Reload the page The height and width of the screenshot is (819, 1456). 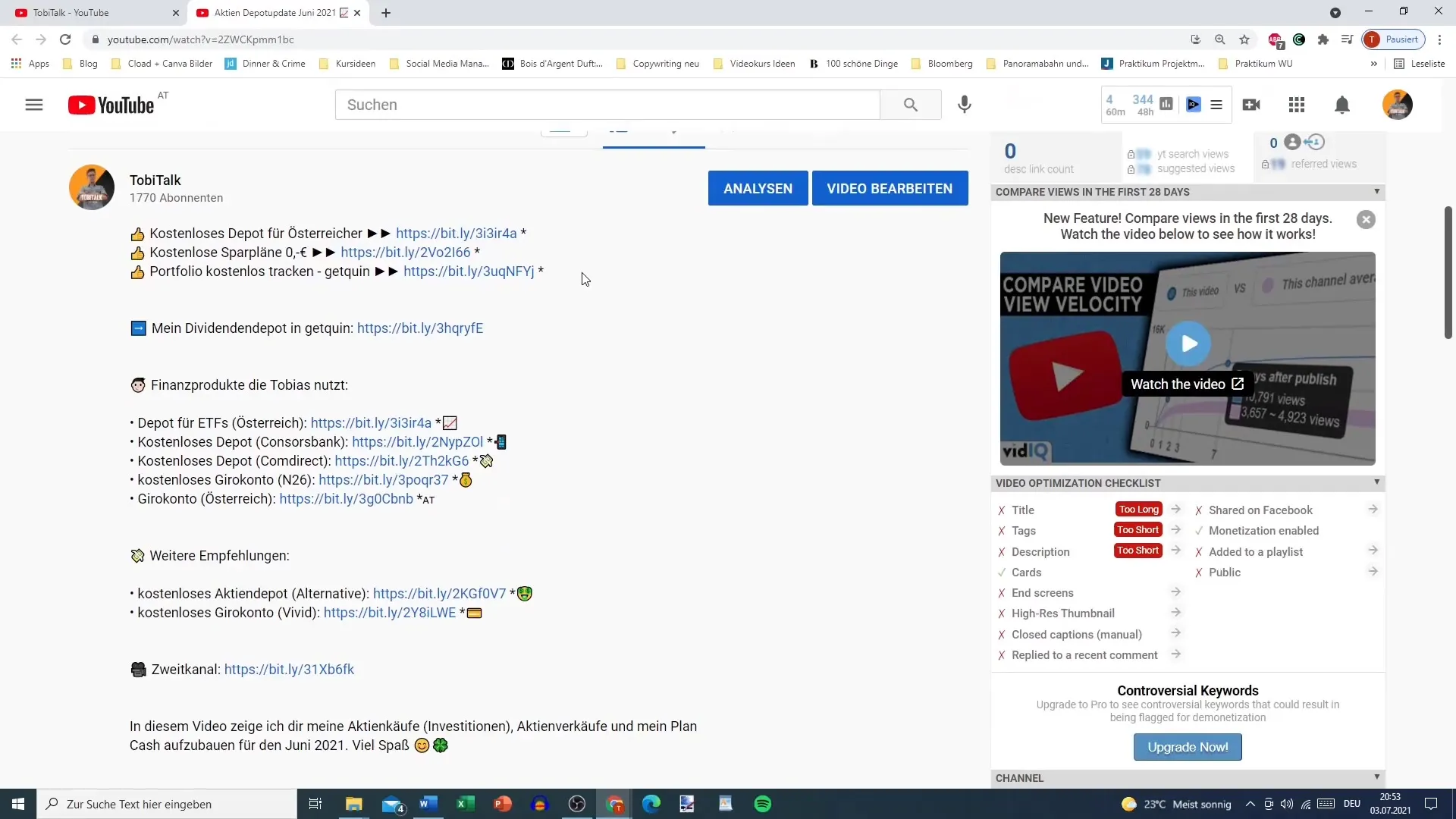(65, 39)
